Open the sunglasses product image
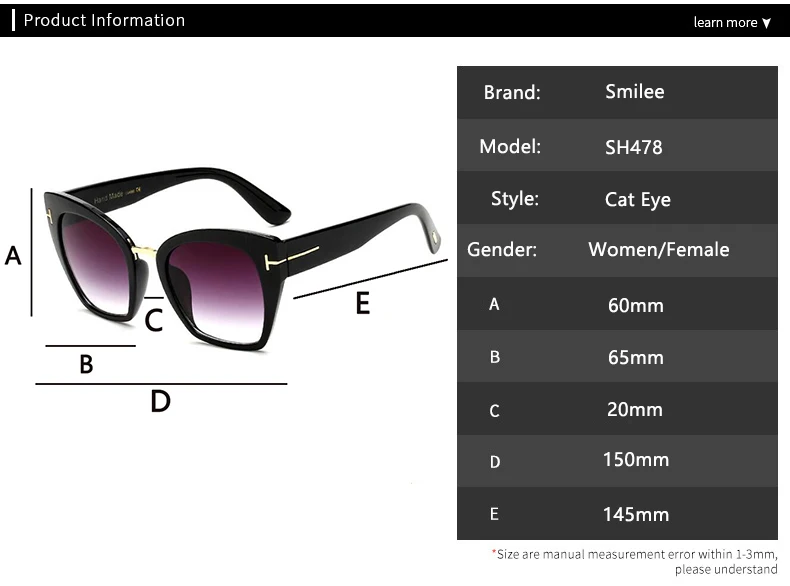Image resolution: width=790 pixels, height=586 pixels. click(243, 259)
